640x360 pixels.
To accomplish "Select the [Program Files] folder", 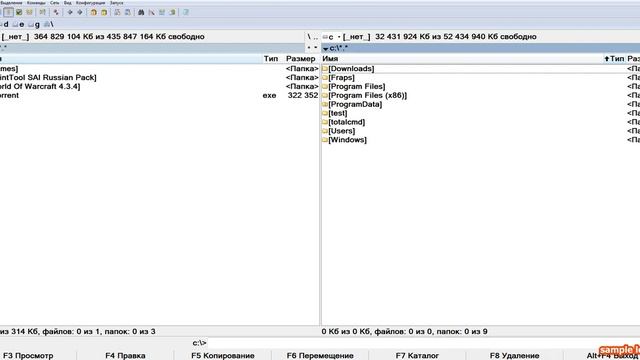I will click(x=357, y=87).
